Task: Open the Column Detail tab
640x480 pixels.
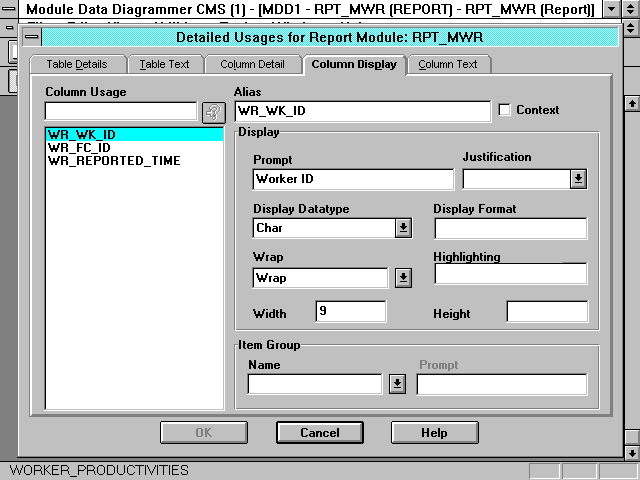Action: pos(251,64)
